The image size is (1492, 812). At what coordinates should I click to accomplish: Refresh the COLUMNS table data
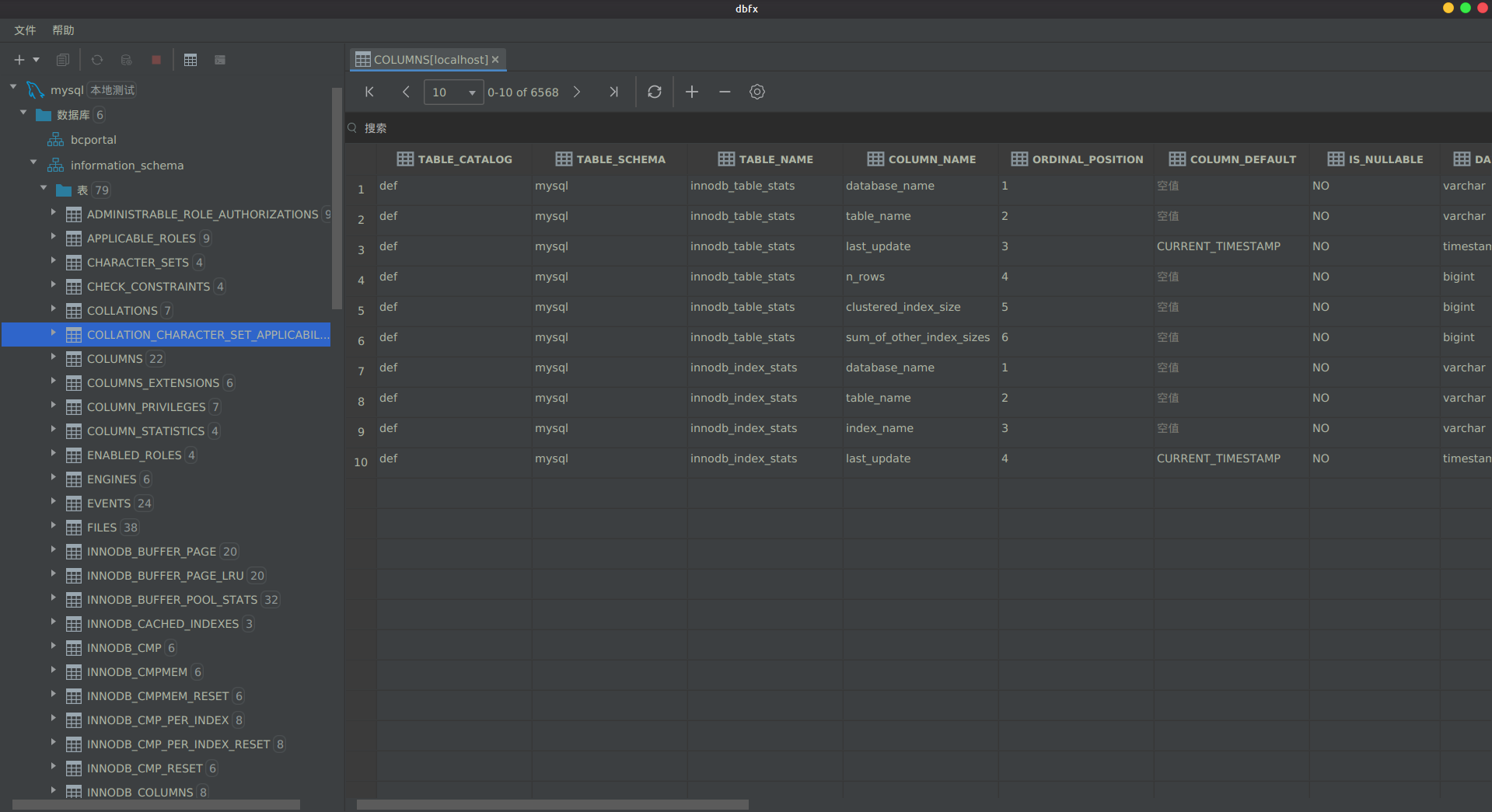pos(655,92)
